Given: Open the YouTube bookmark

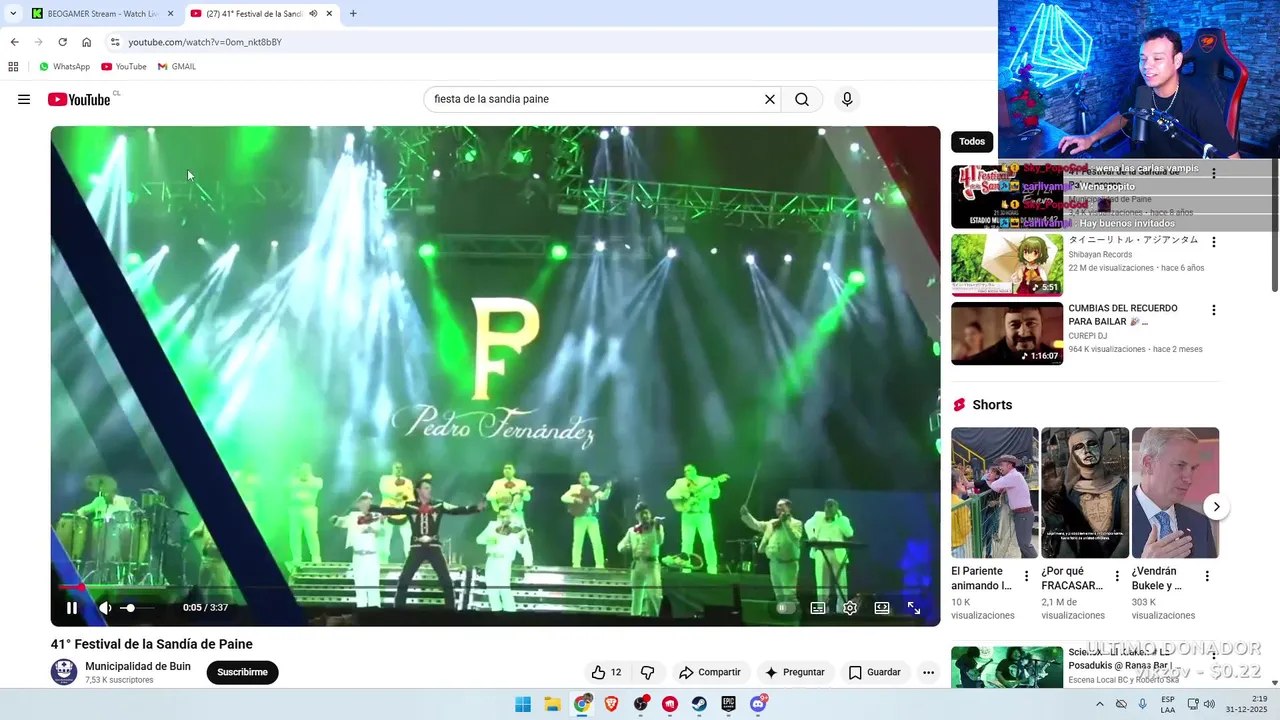Looking at the screenshot, I should [x=123, y=67].
